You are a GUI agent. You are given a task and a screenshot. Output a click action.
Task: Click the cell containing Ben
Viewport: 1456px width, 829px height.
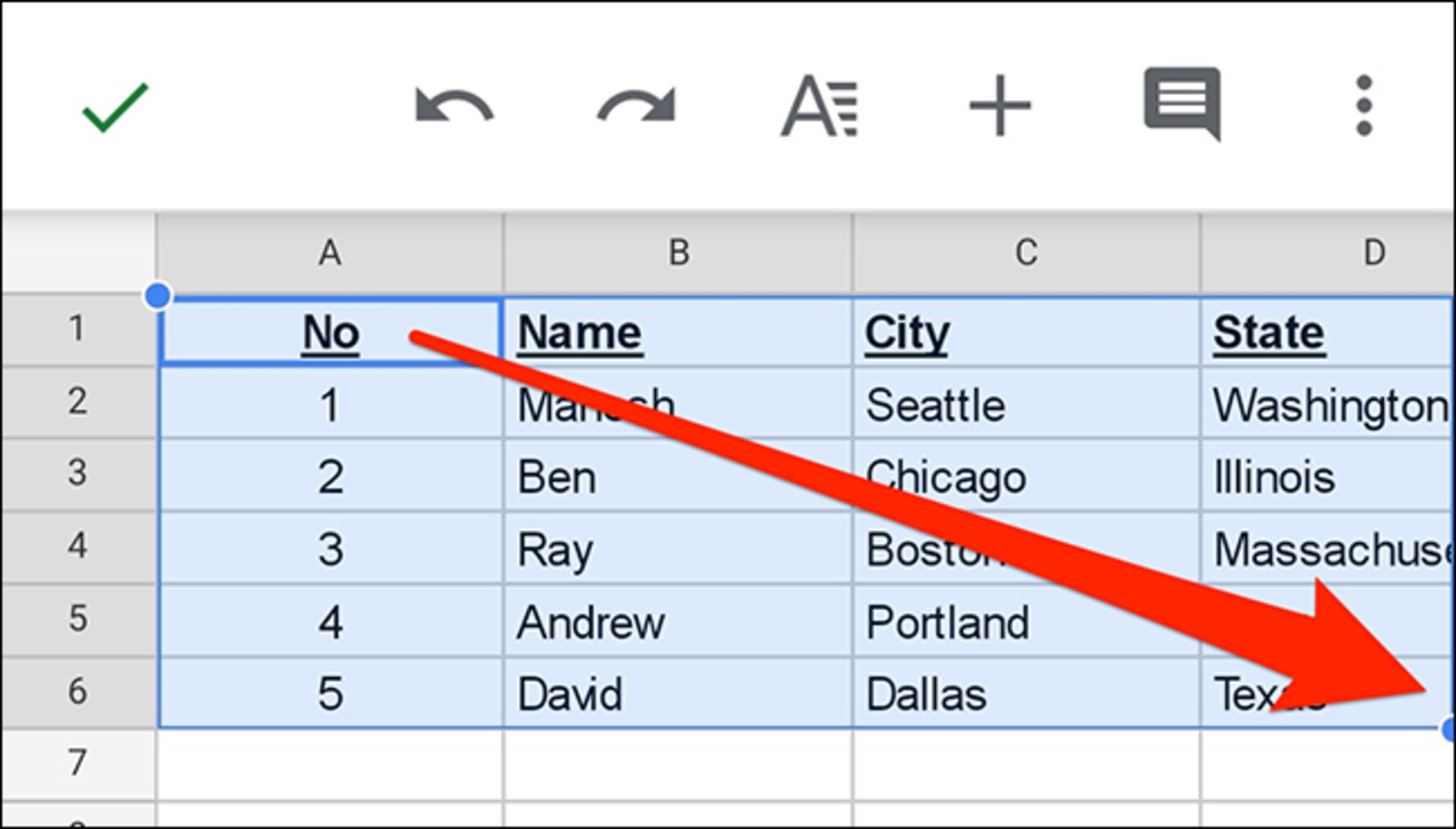[x=678, y=476]
